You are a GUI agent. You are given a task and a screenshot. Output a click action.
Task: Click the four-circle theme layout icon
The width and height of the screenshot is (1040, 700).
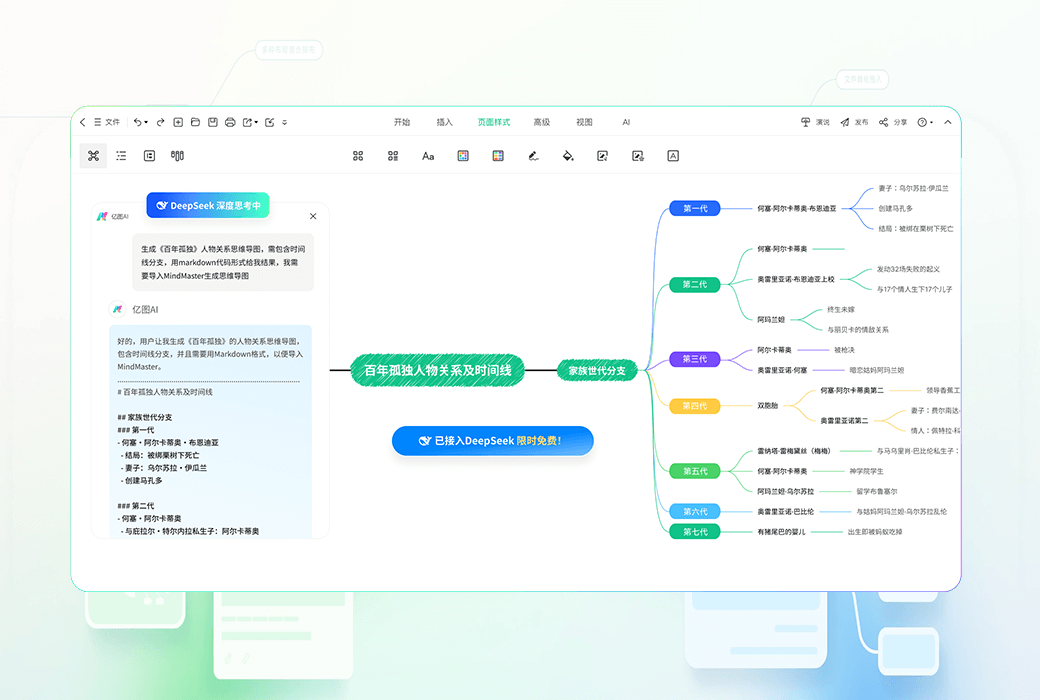click(358, 156)
